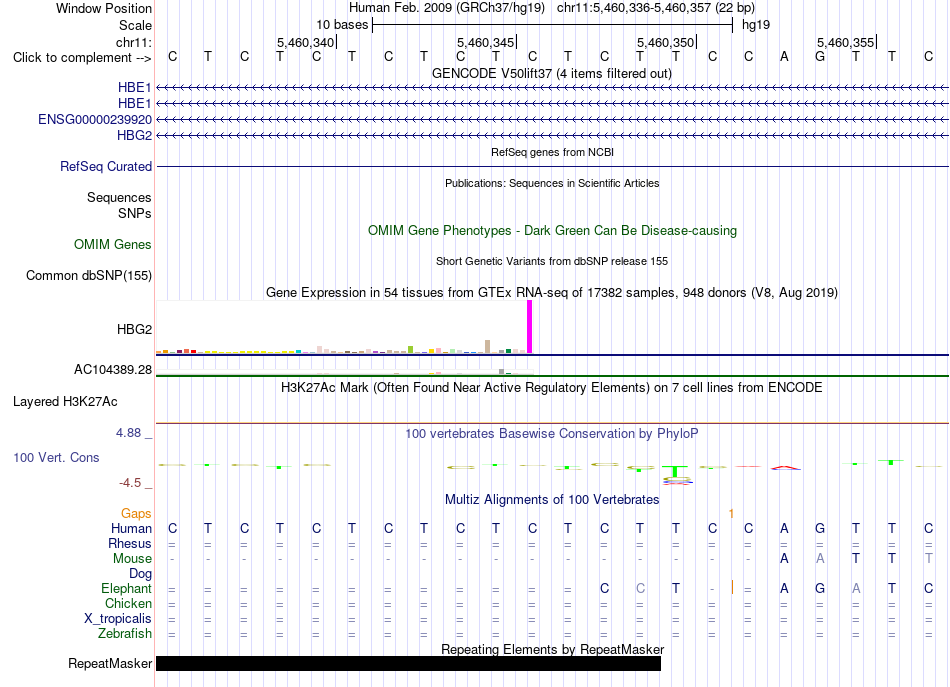Click the orange '1' in the Gaps row
The image size is (950, 687).
731,514
